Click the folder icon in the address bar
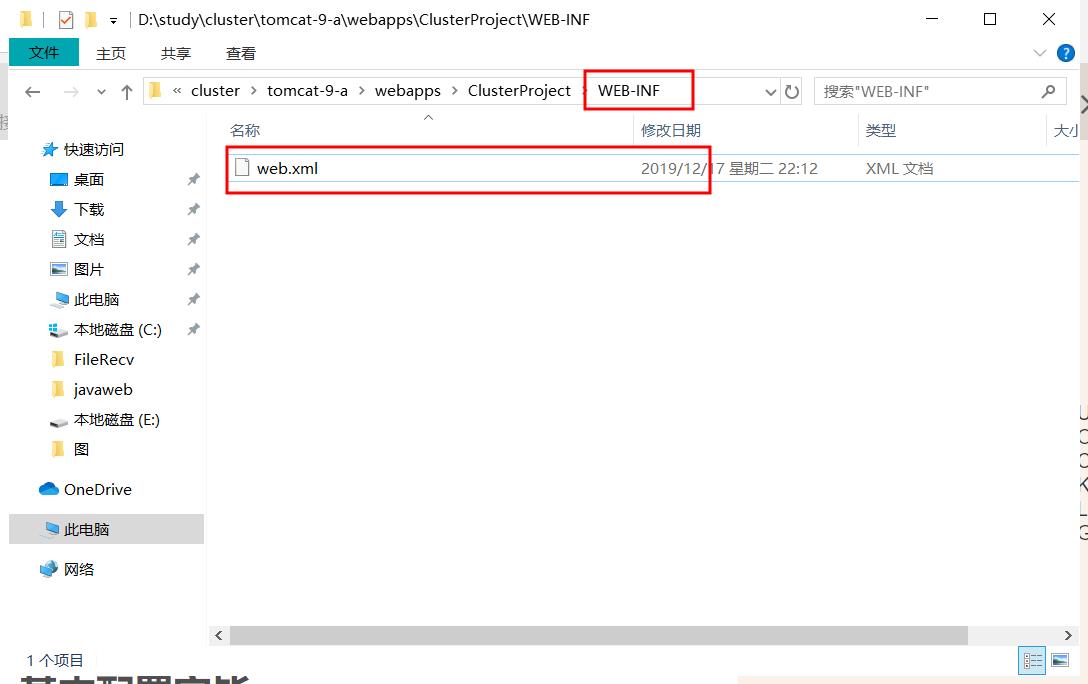This screenshot has width=1088, height=684. pos(155,91)
